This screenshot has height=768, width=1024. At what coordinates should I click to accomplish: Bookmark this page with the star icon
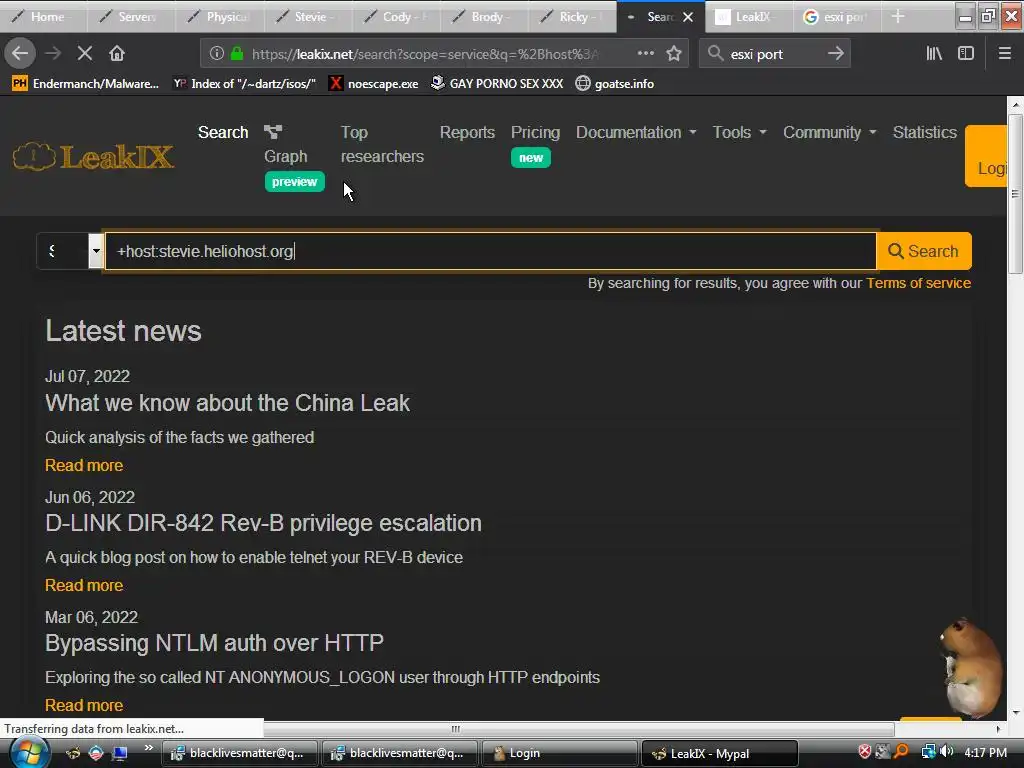pos(674,54)
